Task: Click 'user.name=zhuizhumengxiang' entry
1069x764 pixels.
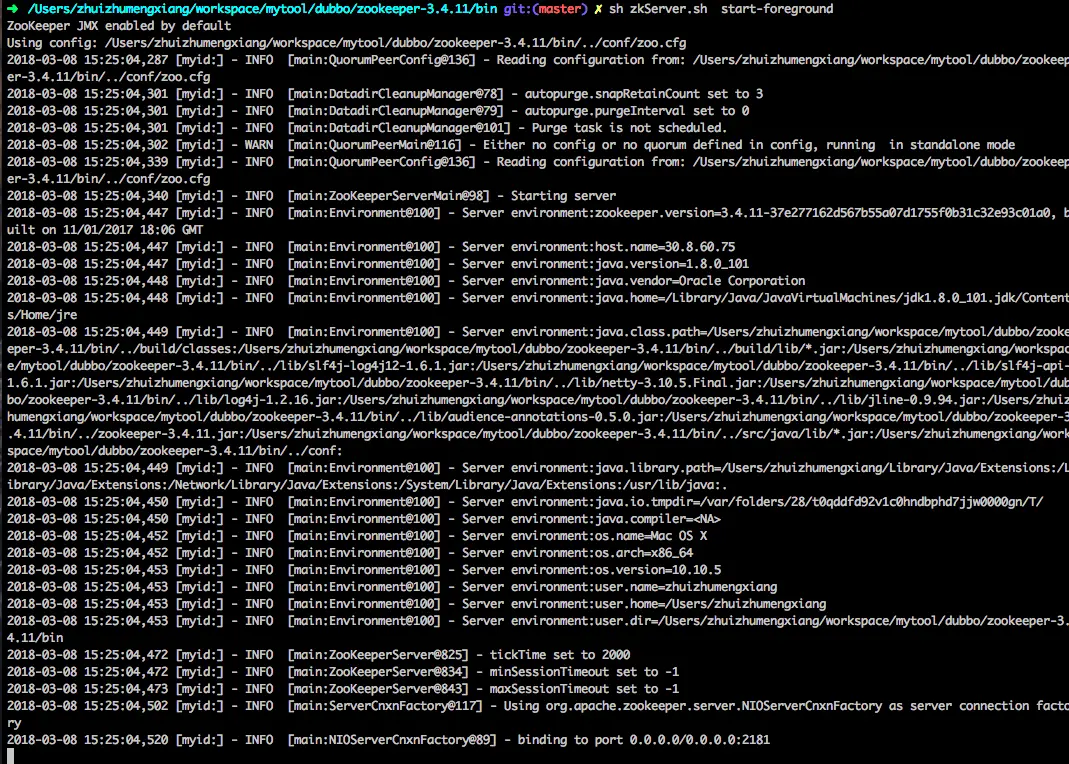Action: point(686,587)
